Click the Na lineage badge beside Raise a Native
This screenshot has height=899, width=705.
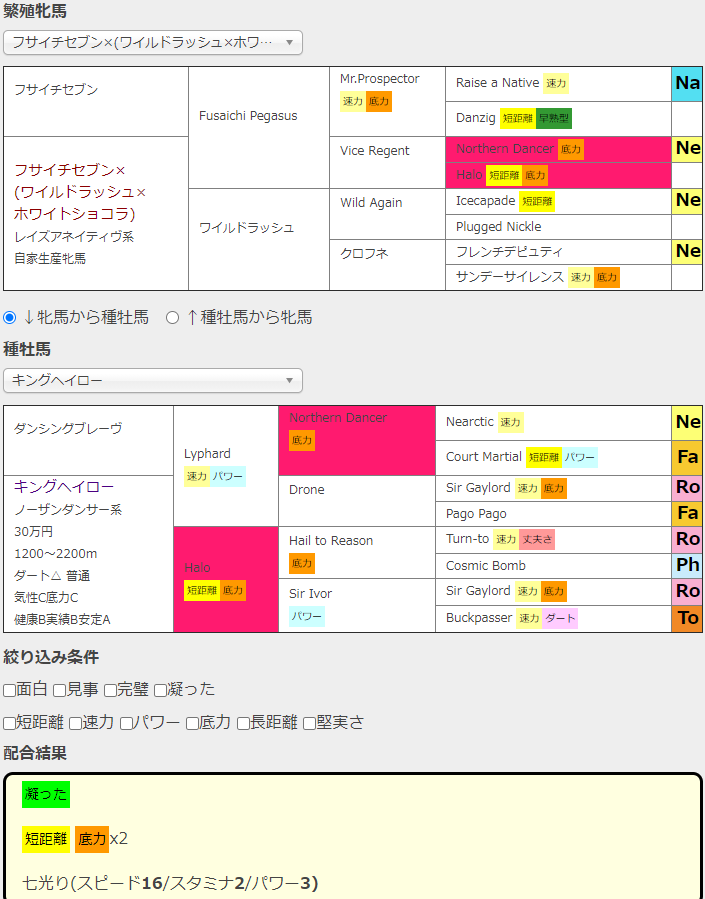(x=686, y=84)
